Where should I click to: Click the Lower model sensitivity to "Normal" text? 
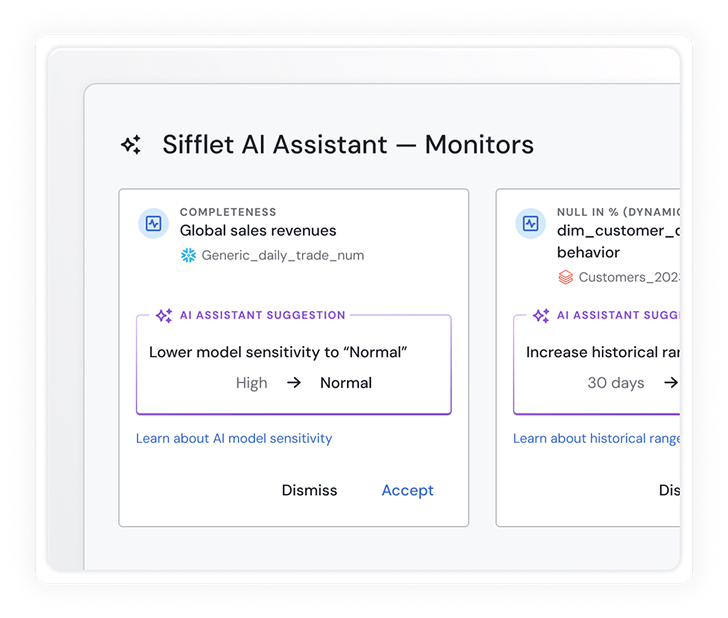pos(278,352)
